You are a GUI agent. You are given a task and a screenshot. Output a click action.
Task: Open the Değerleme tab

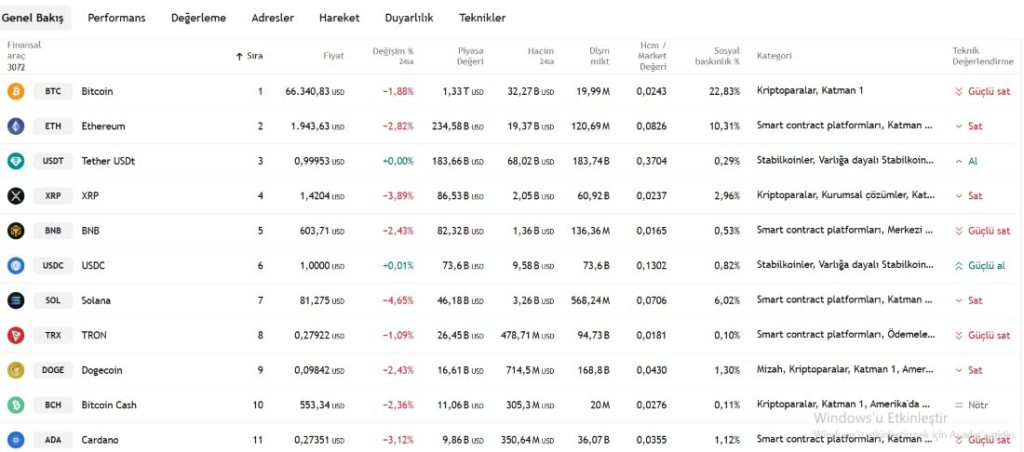(x=198, y=18)
